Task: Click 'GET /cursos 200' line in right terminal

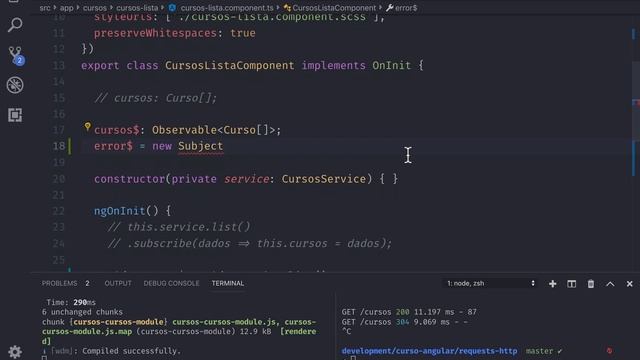Action: [409, 312]
